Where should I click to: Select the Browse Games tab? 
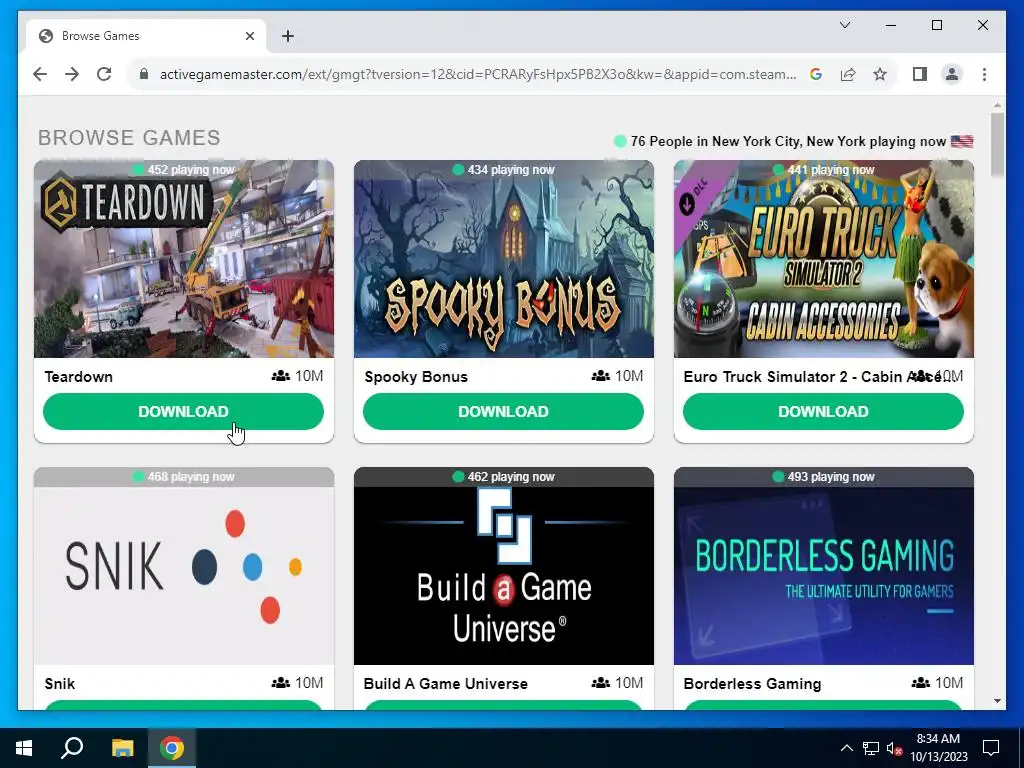[146, 36]
